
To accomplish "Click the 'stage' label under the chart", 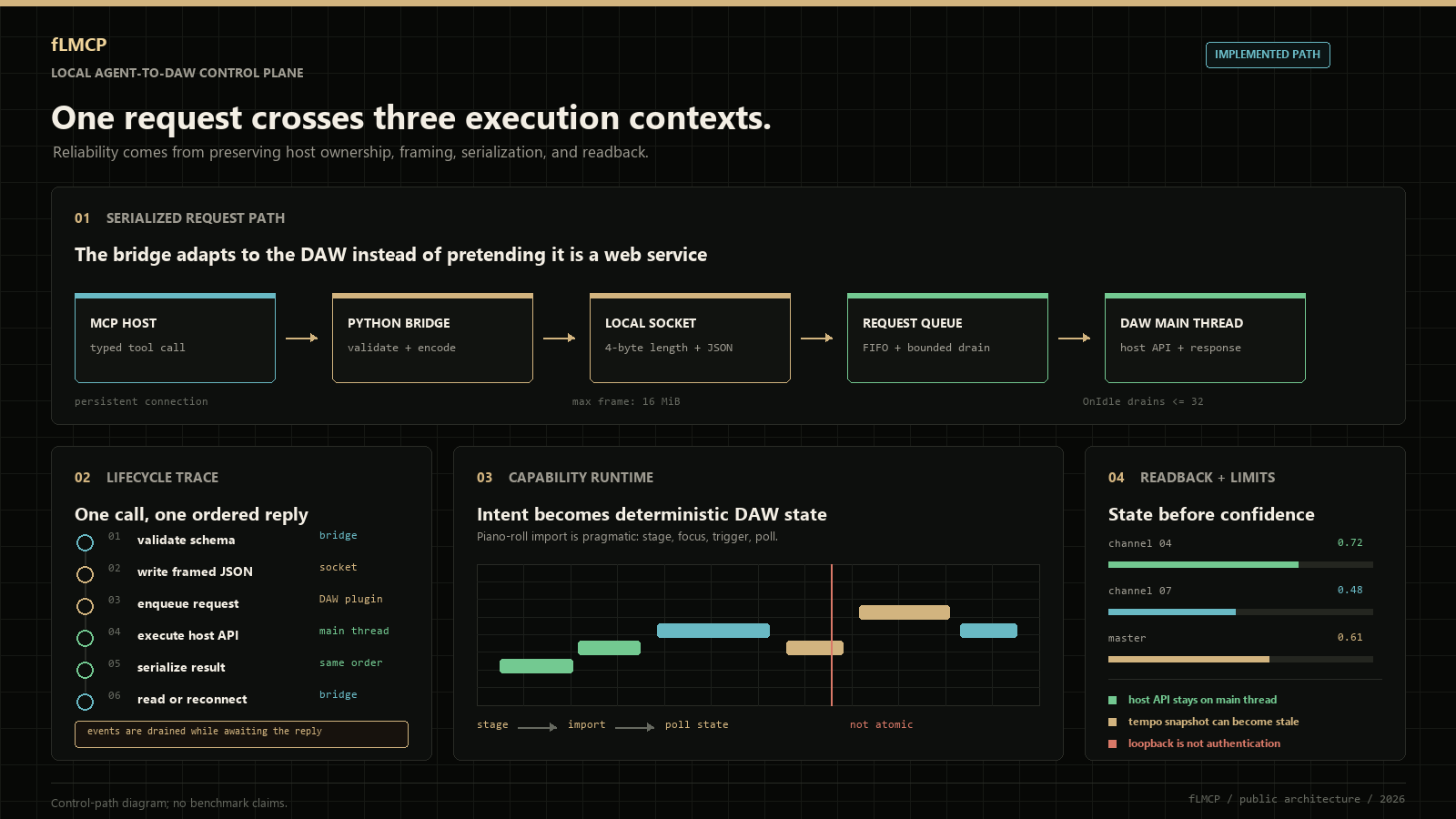I will pos(492,725).
